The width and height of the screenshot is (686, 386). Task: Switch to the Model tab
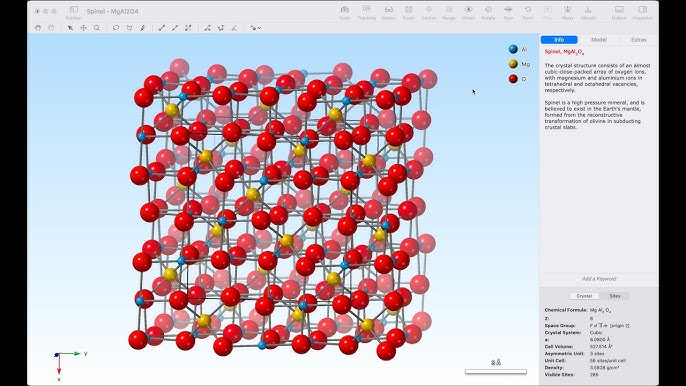(x=598, y=40)
